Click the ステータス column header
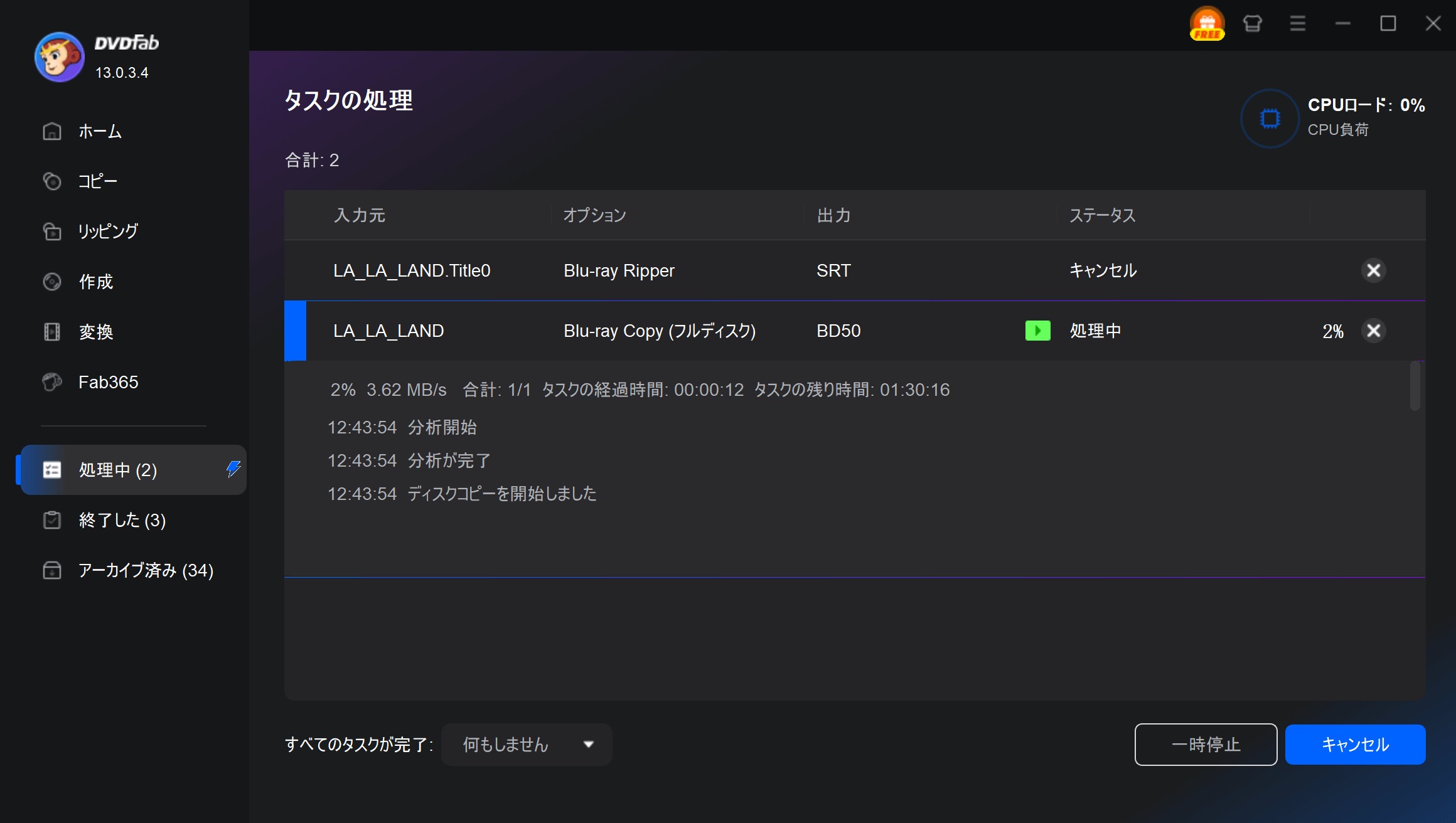The height and width of the screenshot is (823, 1456). (x=1103, y=215)
